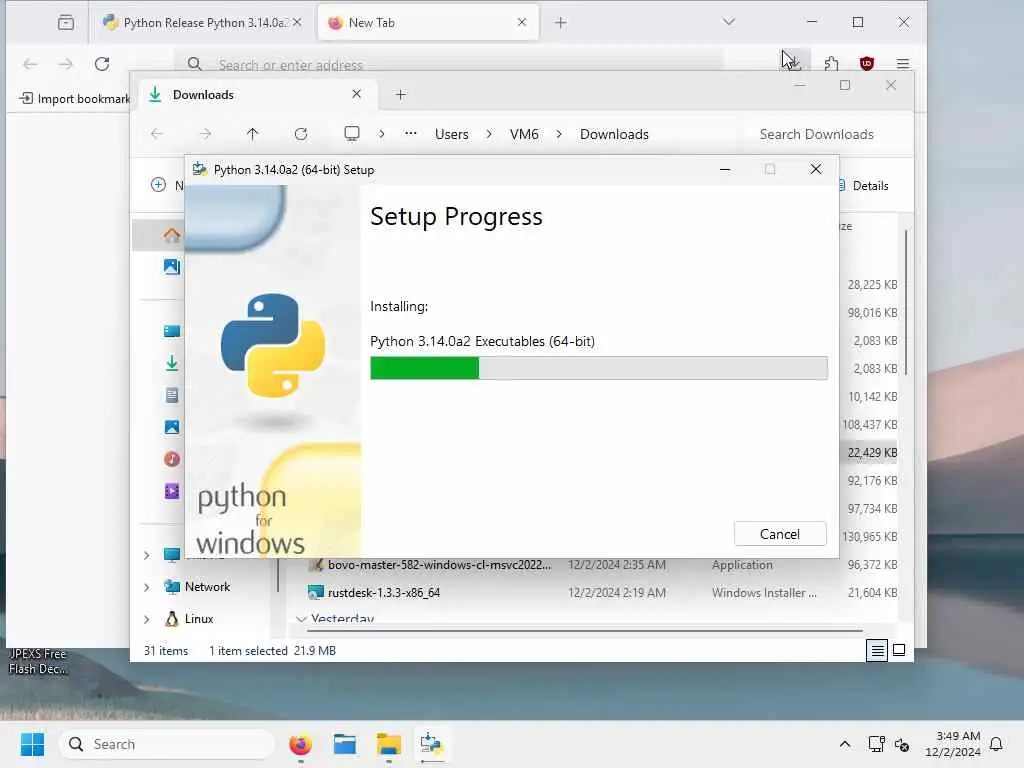Expand the This PC tree node
The image size is (1024, 768).
(x=147, y=555)
